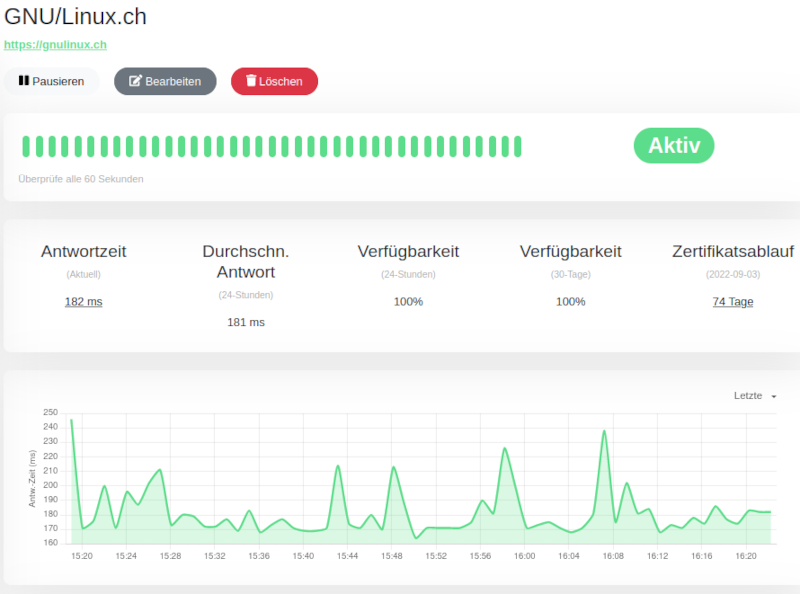This screenshot has height=594, width=800.
Task: Click the 15:28 label on the time axis
Action: 170,556
